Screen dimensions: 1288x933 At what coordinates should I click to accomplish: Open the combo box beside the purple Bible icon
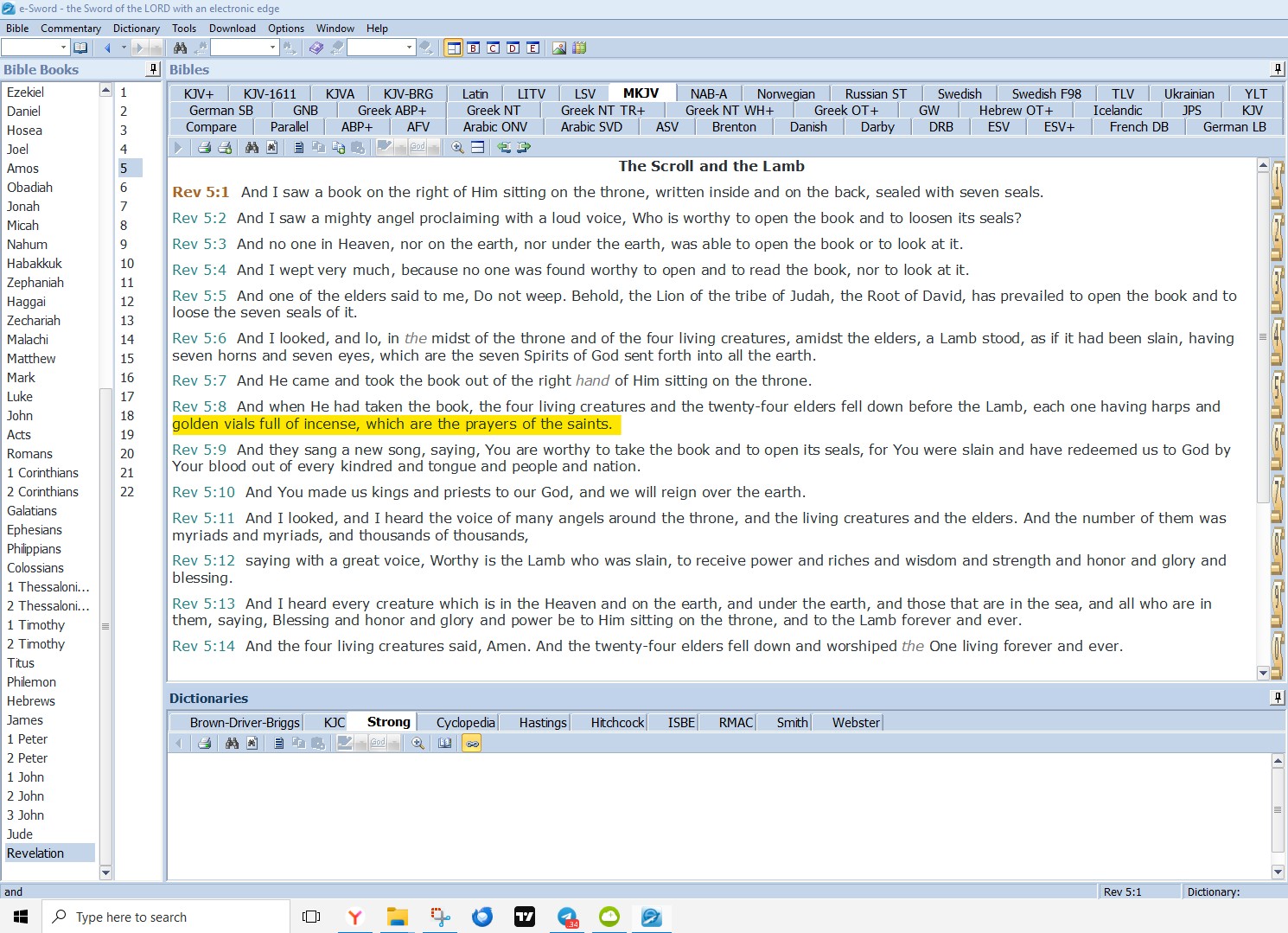click(x=381, y=48)
